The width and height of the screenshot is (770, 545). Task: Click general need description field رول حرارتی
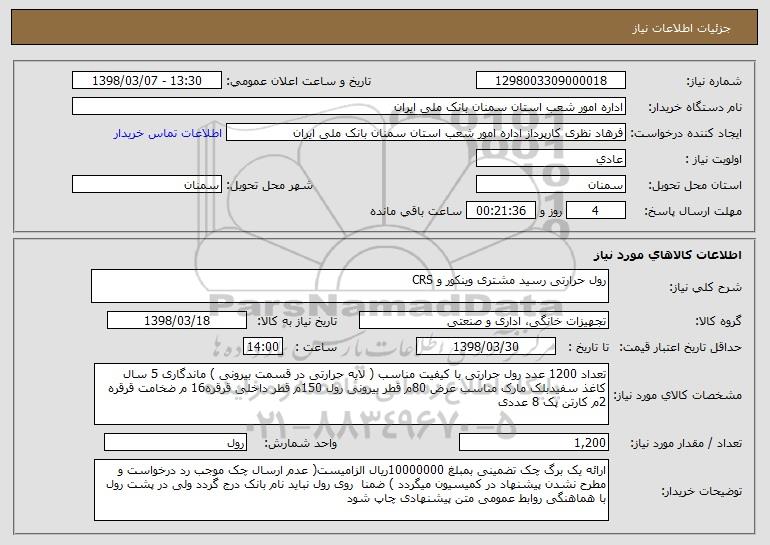(x=350, y=286)
